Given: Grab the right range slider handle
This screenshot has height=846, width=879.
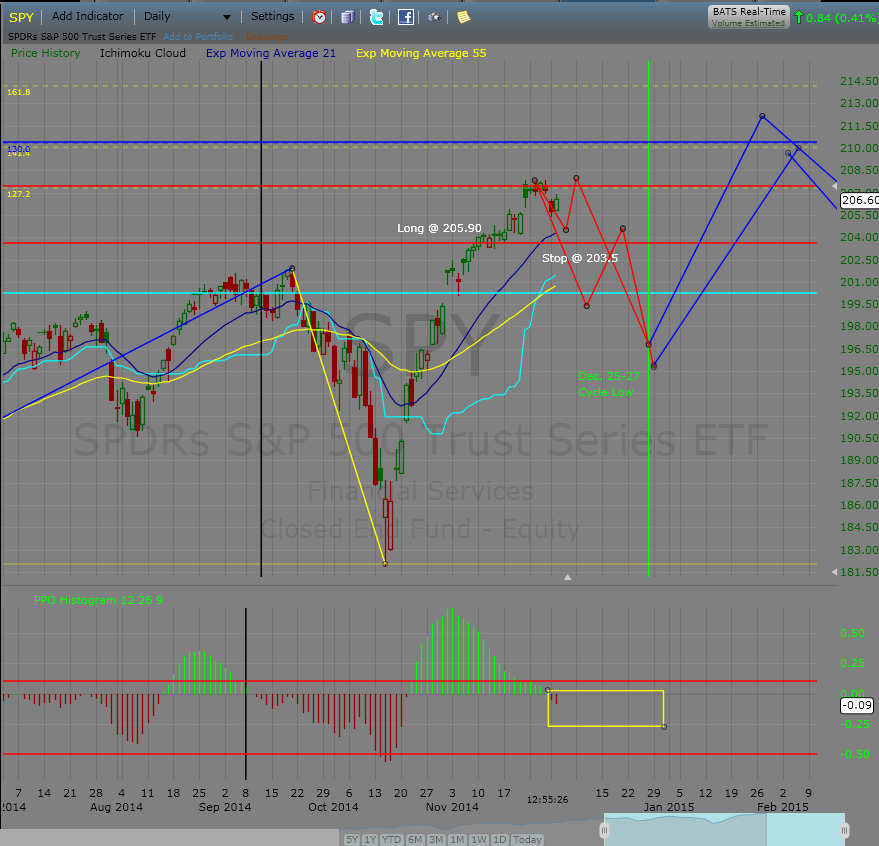Looking at the screenshot, I should (845, 830).
